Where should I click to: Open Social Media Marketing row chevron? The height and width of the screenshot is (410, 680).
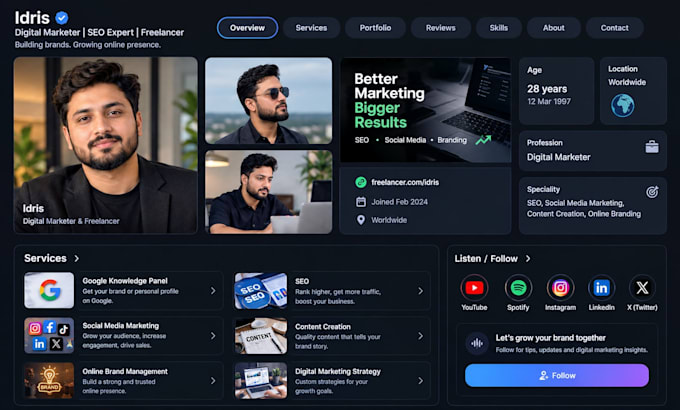(213, 336)
